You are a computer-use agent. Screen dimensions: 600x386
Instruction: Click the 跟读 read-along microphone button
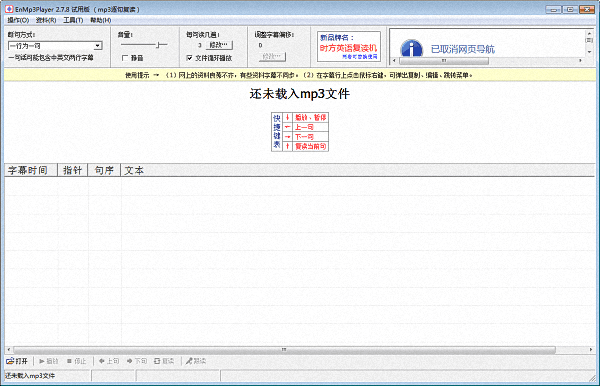pos(196,361)
